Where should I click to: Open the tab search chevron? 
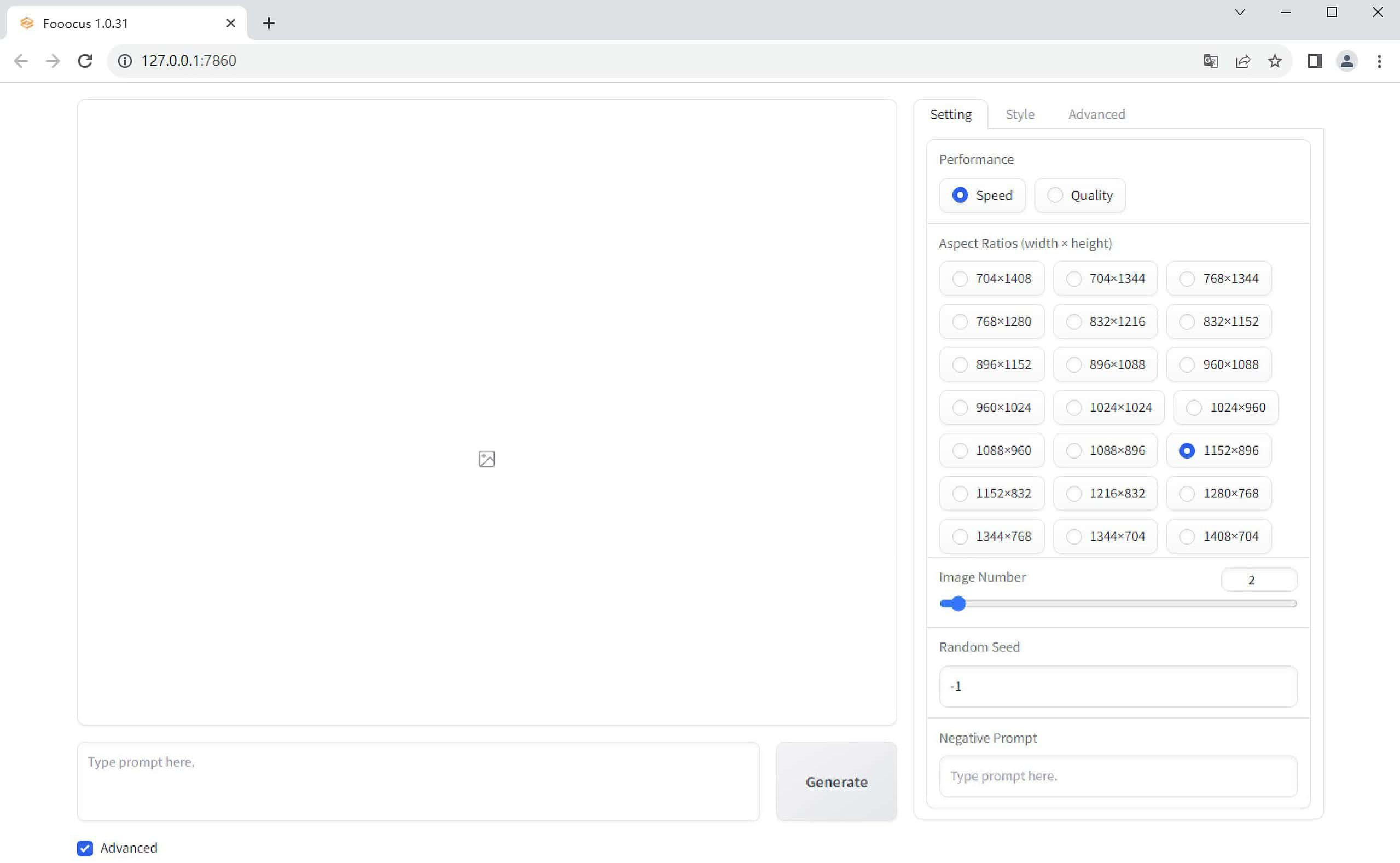pyautogui.click(x=1240, y=12)
